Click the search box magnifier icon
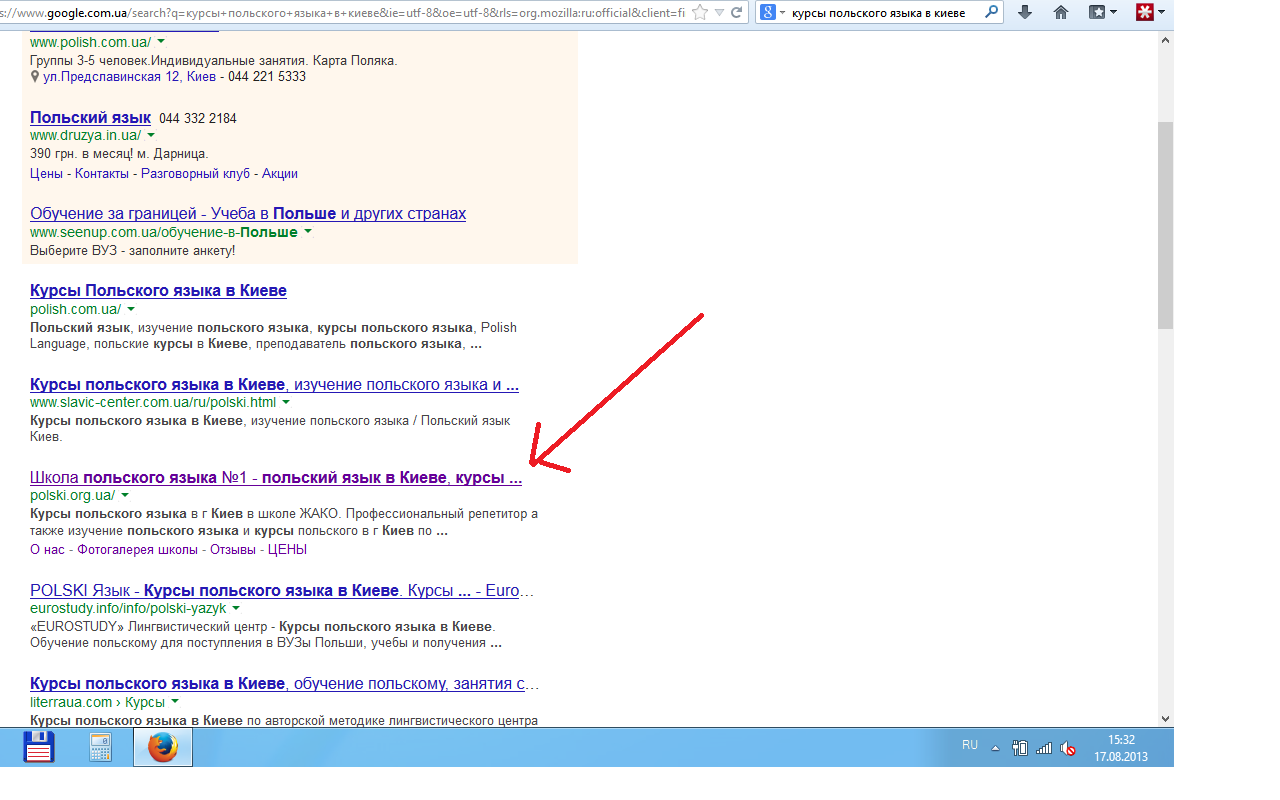The image size is (1280, 800). pyautogui.click(x=991, y=13)
